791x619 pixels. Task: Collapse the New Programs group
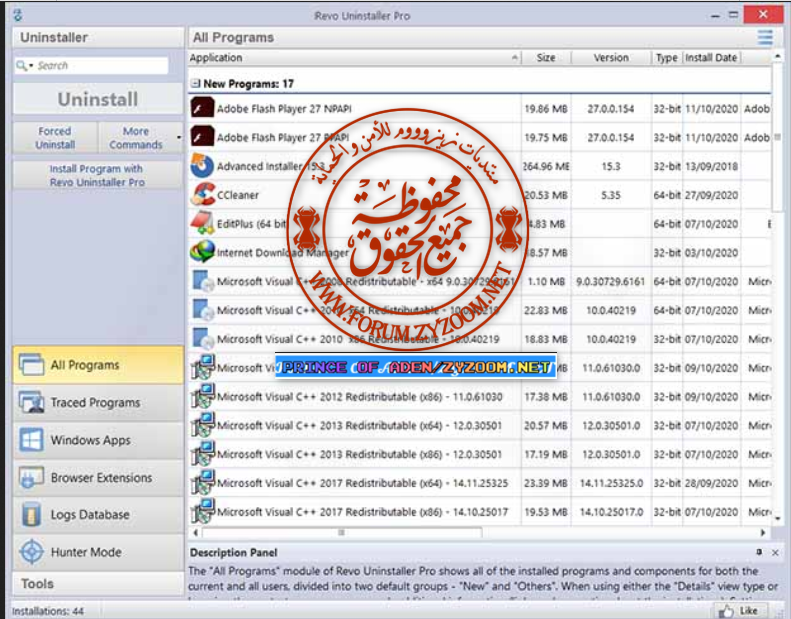tap(195, 83)
